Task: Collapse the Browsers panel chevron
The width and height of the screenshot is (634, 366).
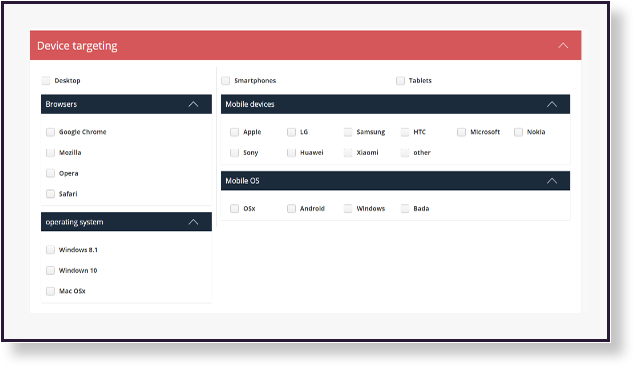Action: pyautogui.click(x=193, y=104)
